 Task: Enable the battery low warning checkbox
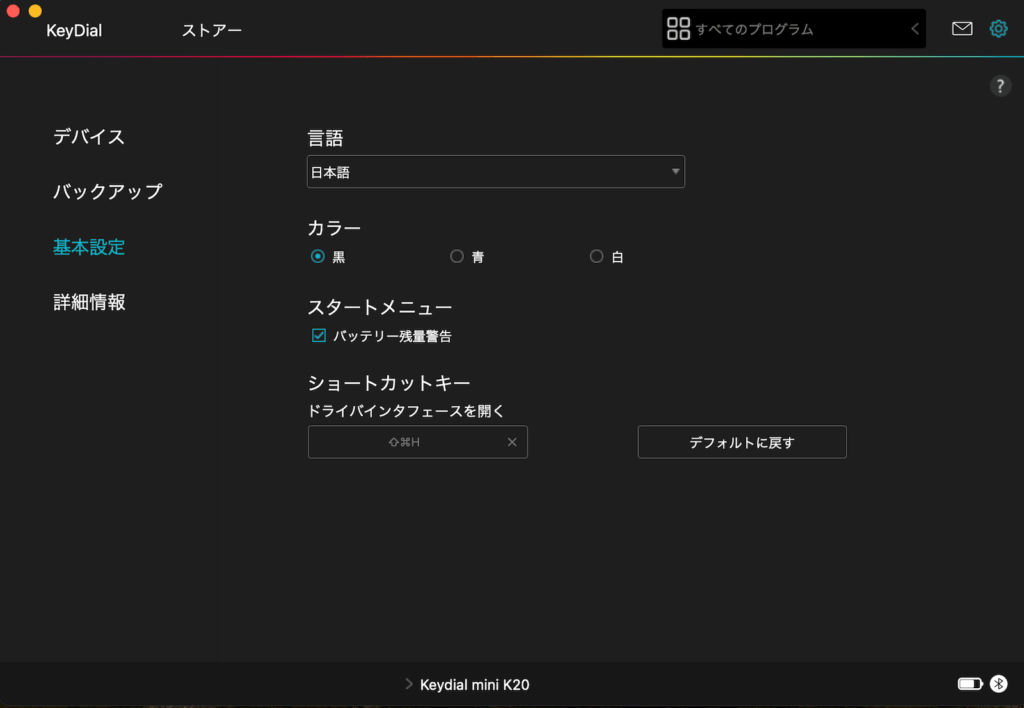(x=318, y=336)
